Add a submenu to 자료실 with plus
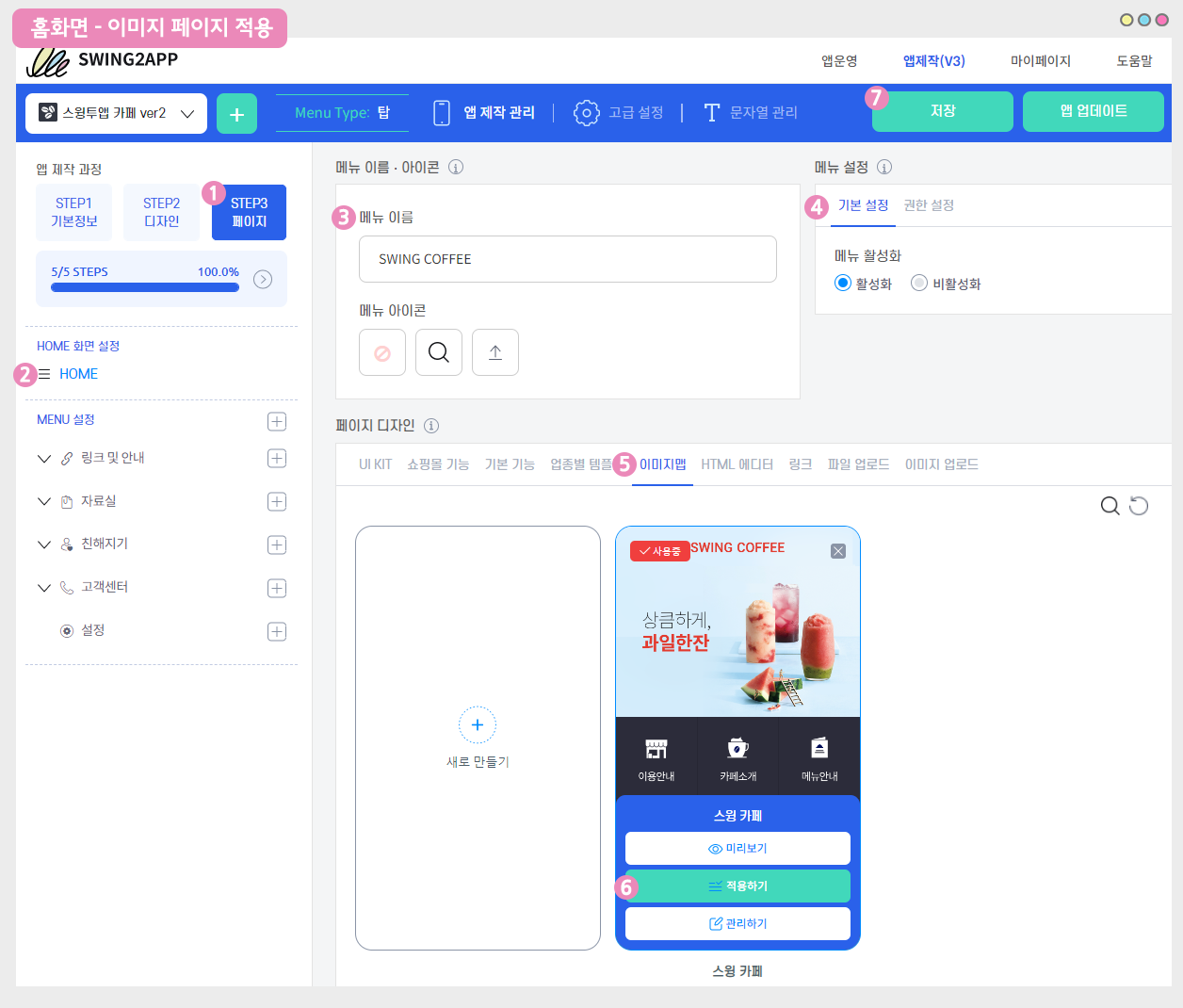This screenshot has width=1183, height=1008. [x=277, y=501]
